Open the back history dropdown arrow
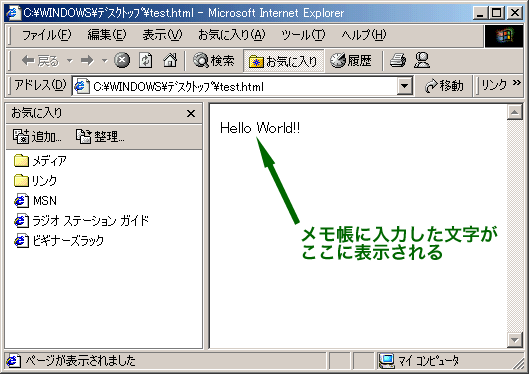 click(69, 61)
